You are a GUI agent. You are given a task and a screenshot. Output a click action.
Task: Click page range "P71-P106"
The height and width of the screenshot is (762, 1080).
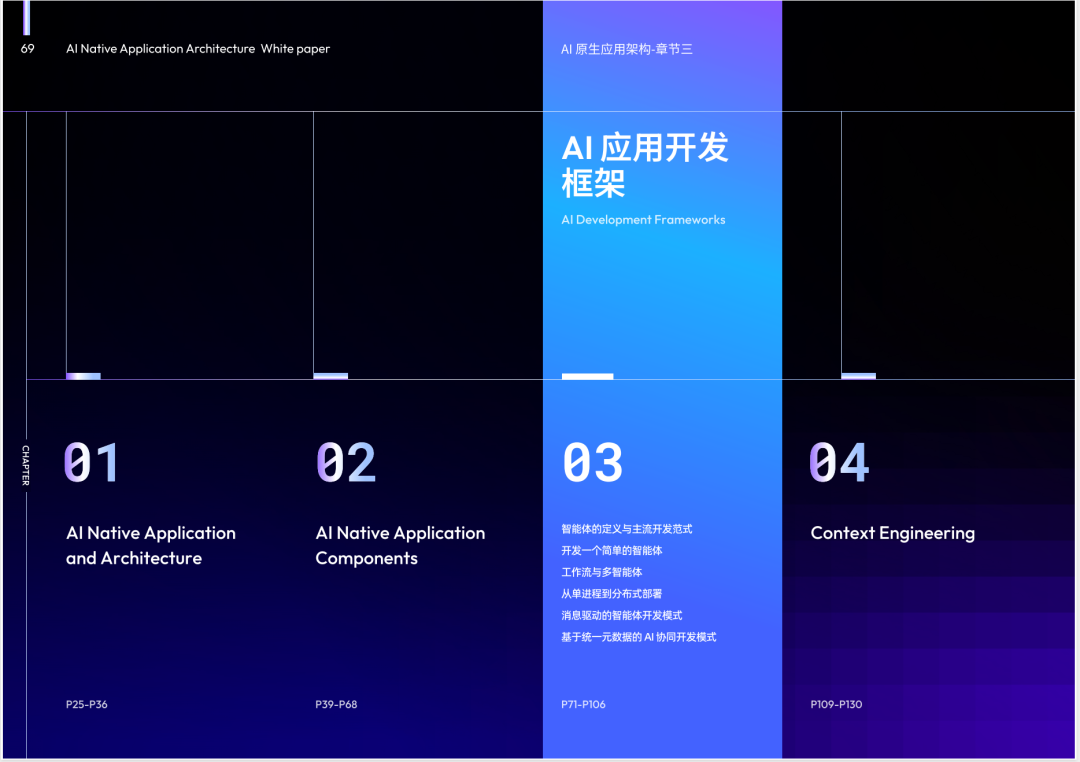[x=583, y=704]
